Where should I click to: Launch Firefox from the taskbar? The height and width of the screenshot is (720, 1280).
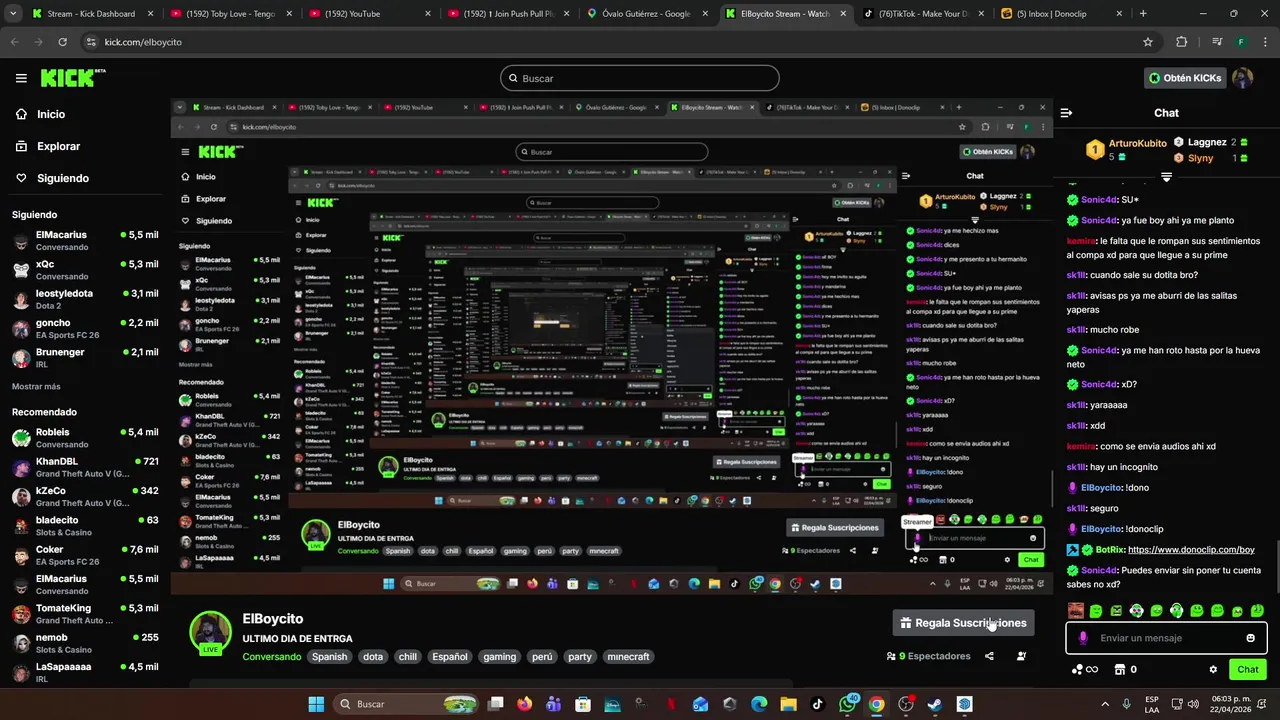525,704
